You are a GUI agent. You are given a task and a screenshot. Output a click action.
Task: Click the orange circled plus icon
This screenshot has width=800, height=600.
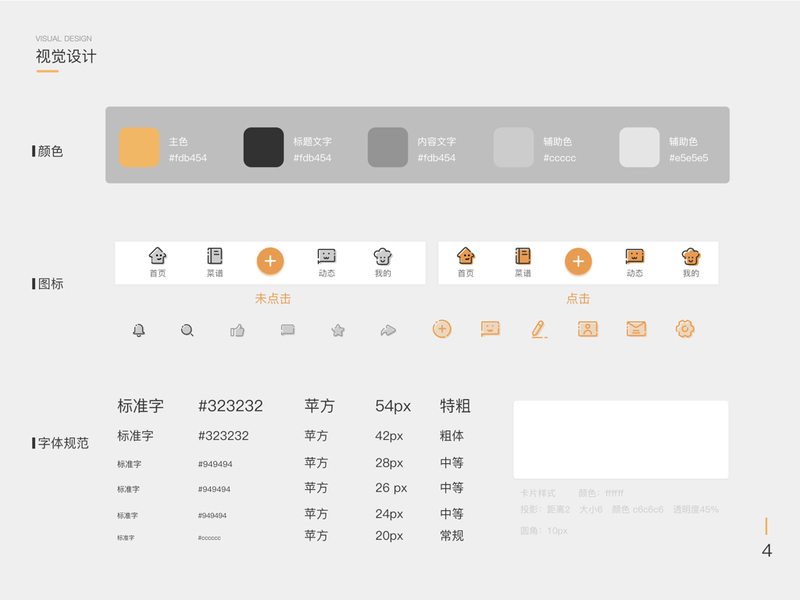click(x=442, y=329)
